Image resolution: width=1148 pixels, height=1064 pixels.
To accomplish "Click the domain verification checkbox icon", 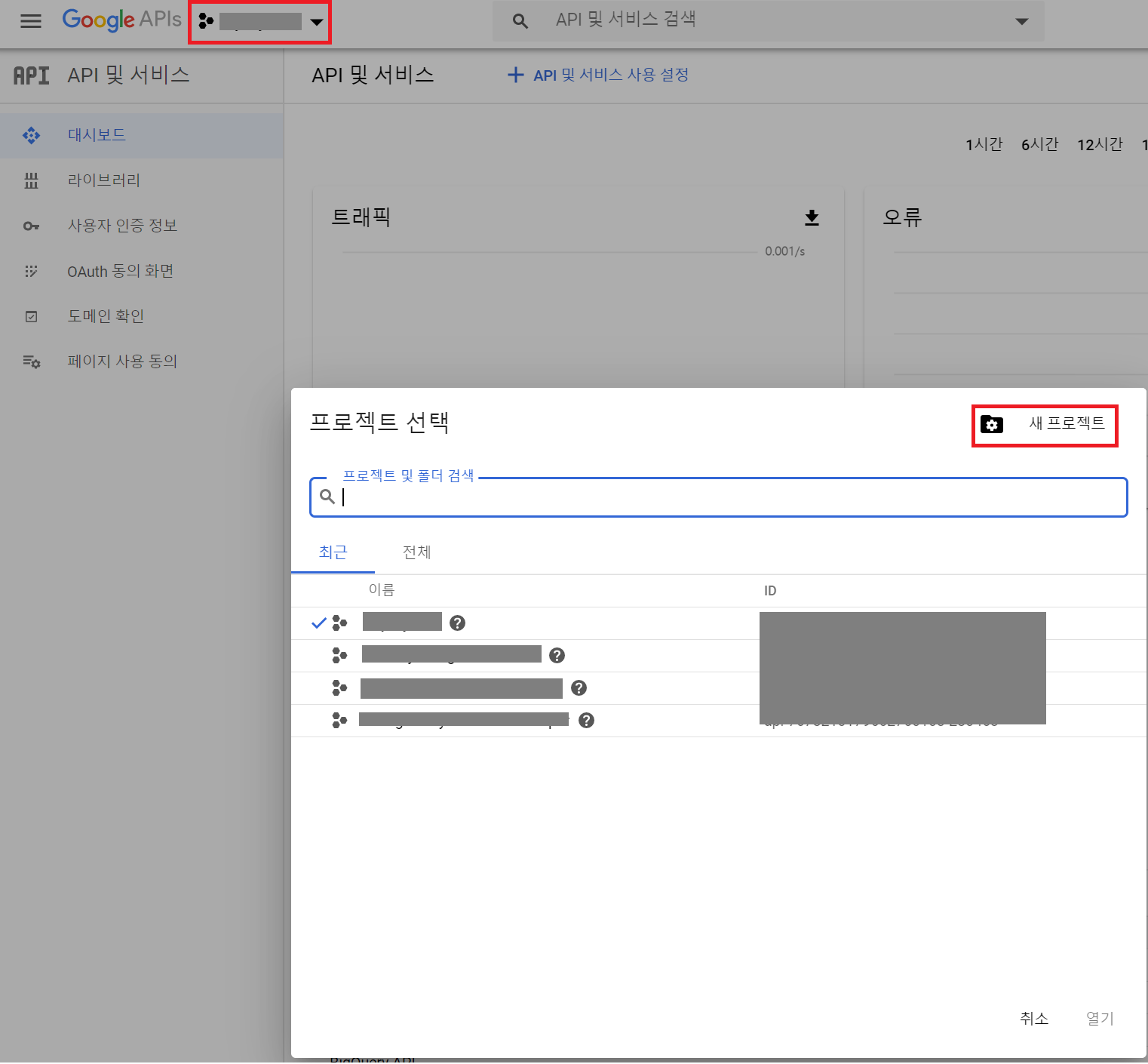I will pos(31,317).
